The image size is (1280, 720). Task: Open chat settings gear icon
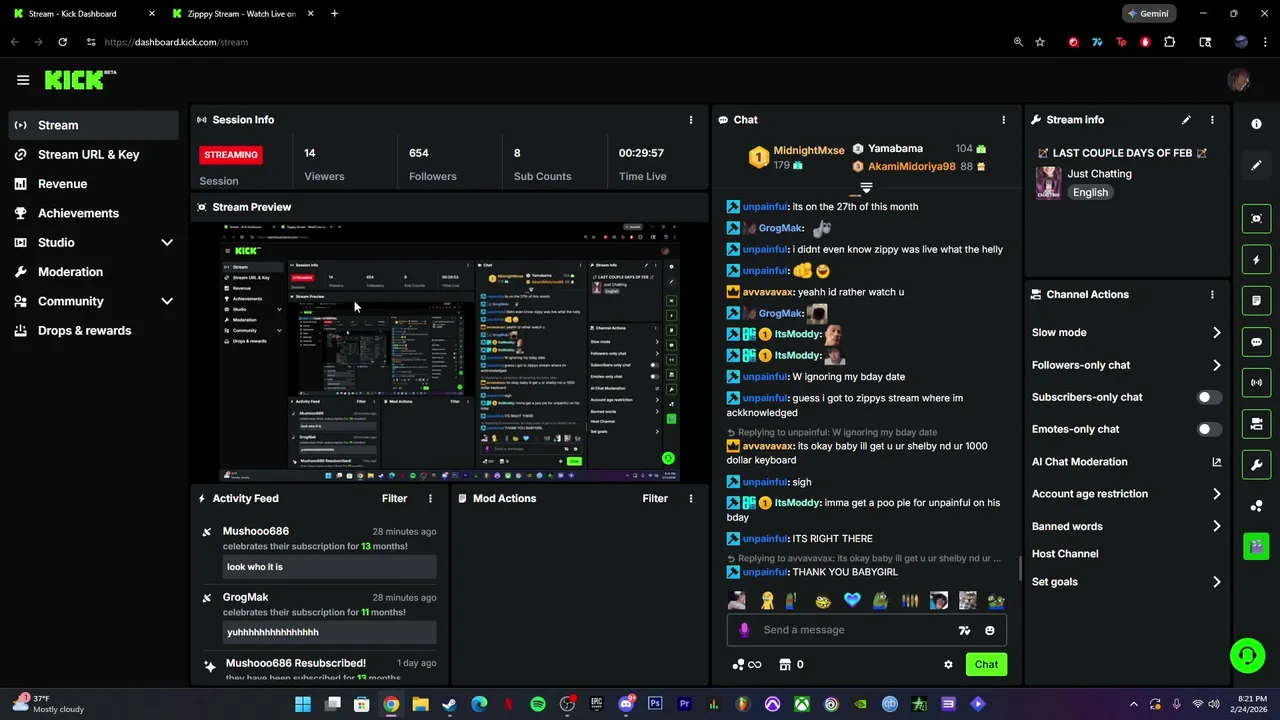tap(948, 664)
